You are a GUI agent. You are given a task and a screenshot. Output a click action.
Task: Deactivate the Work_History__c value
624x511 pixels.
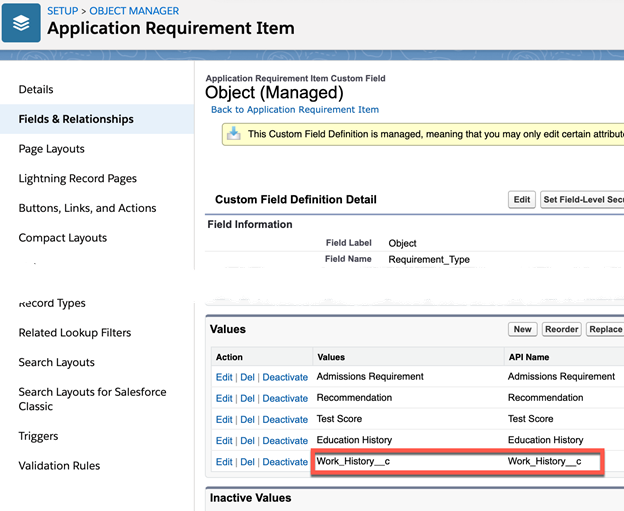click(285, 462)
